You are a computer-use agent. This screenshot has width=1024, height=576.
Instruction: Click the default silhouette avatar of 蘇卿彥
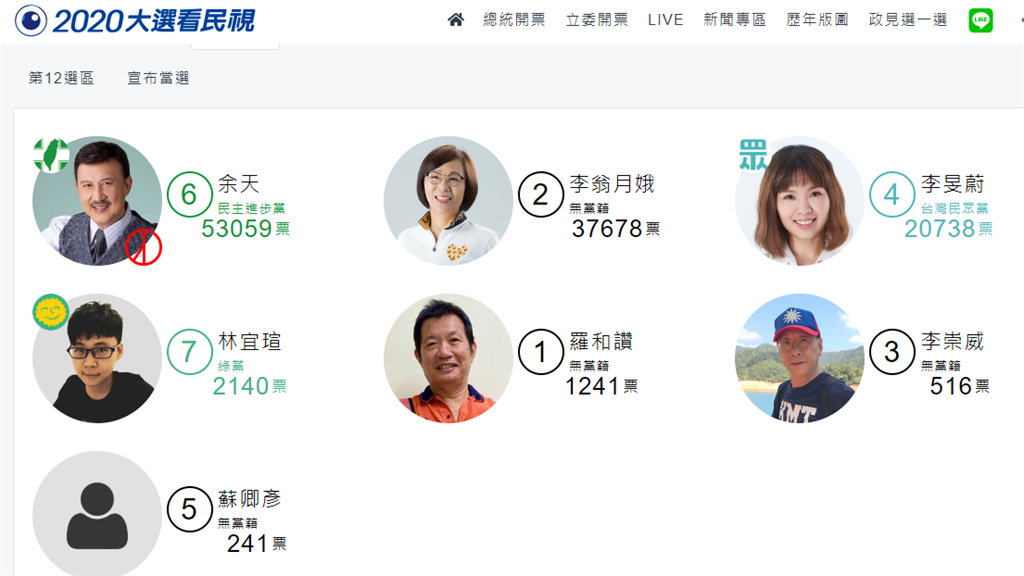click(x=97, y=514)
